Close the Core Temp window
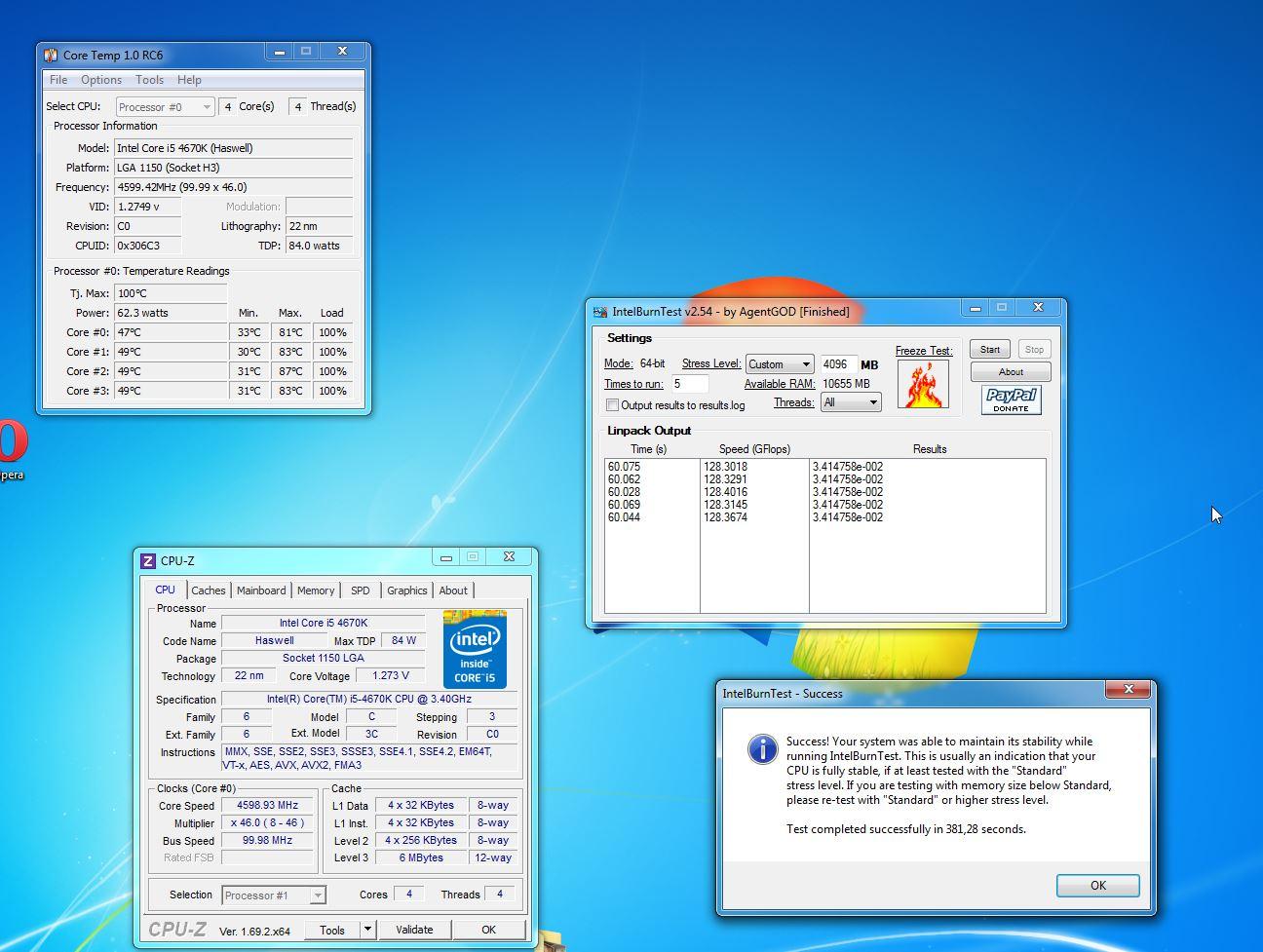The width and height of the screenshot is (1263, 952). pos(342,52)
